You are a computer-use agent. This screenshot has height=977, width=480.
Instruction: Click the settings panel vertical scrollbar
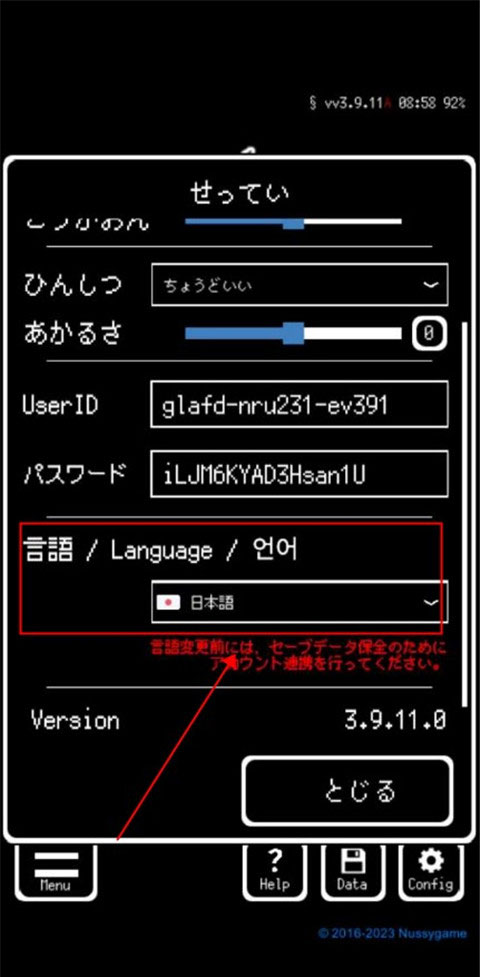(x=464, y=514)
